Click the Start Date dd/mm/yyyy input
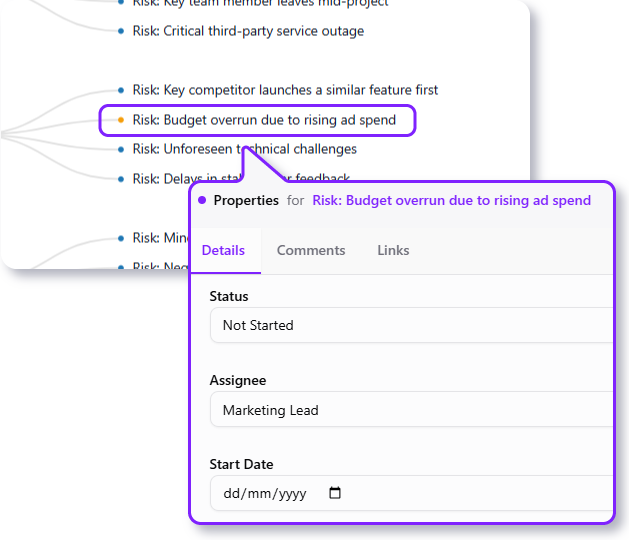 pos(265,493)
